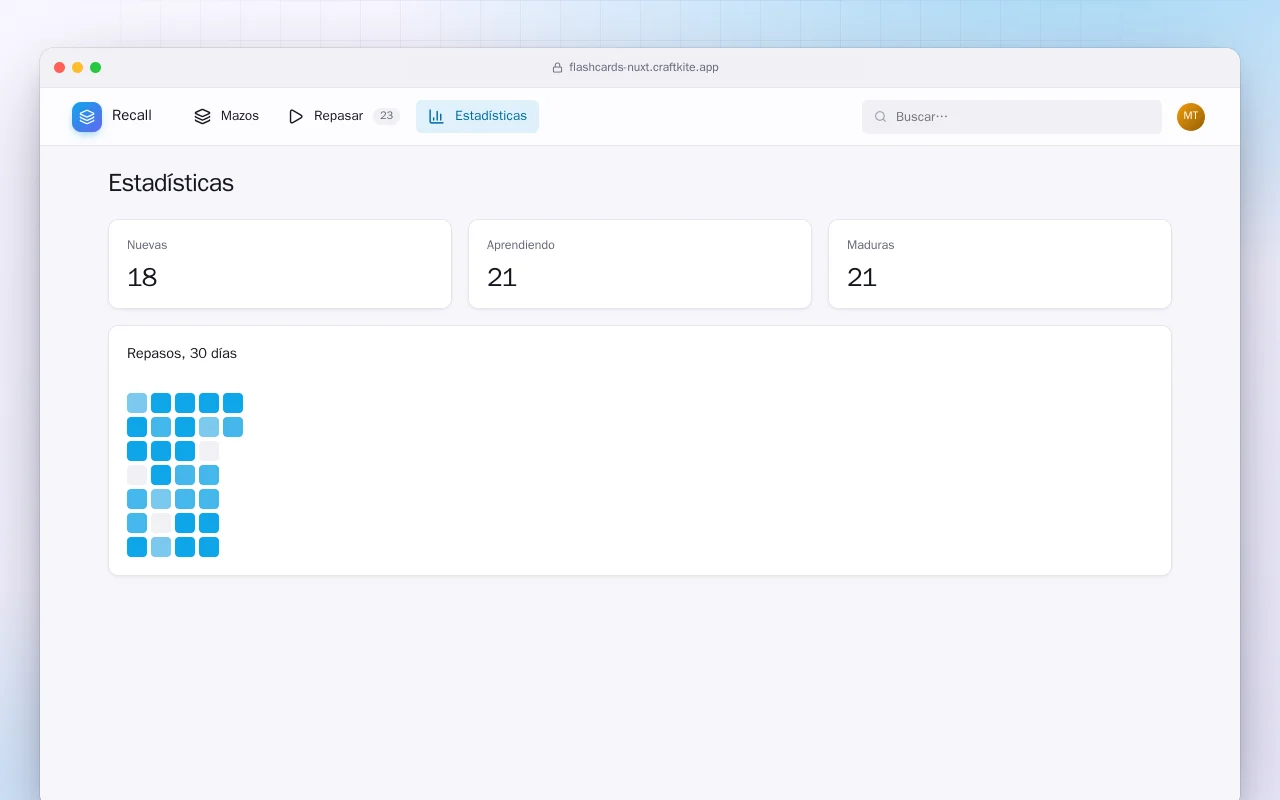Click the Recall brand name
Image resolution: width=1280 pixels, height=800 pixels.
pos(132,116)
